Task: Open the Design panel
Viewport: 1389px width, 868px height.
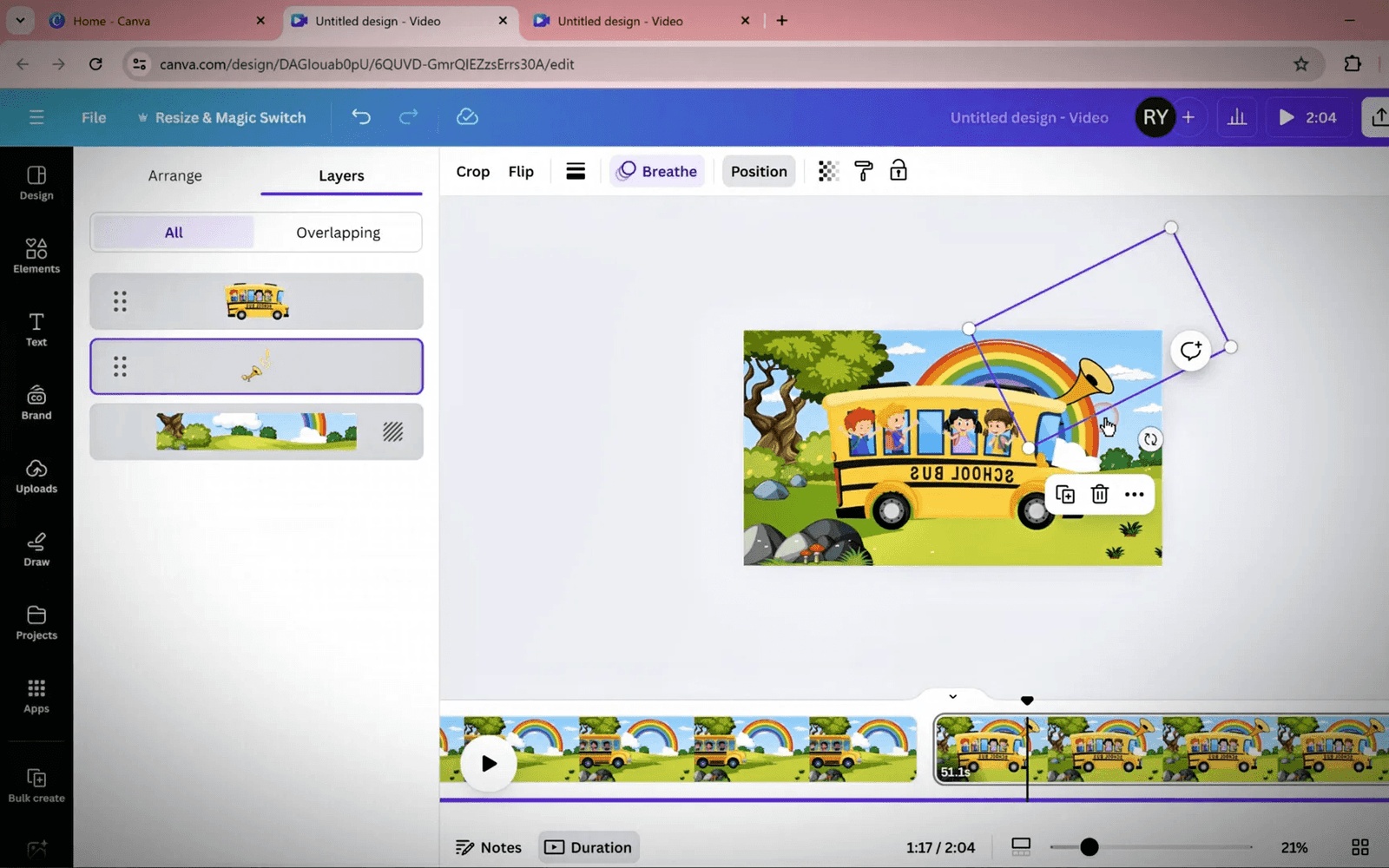Action: pos(36,183)
